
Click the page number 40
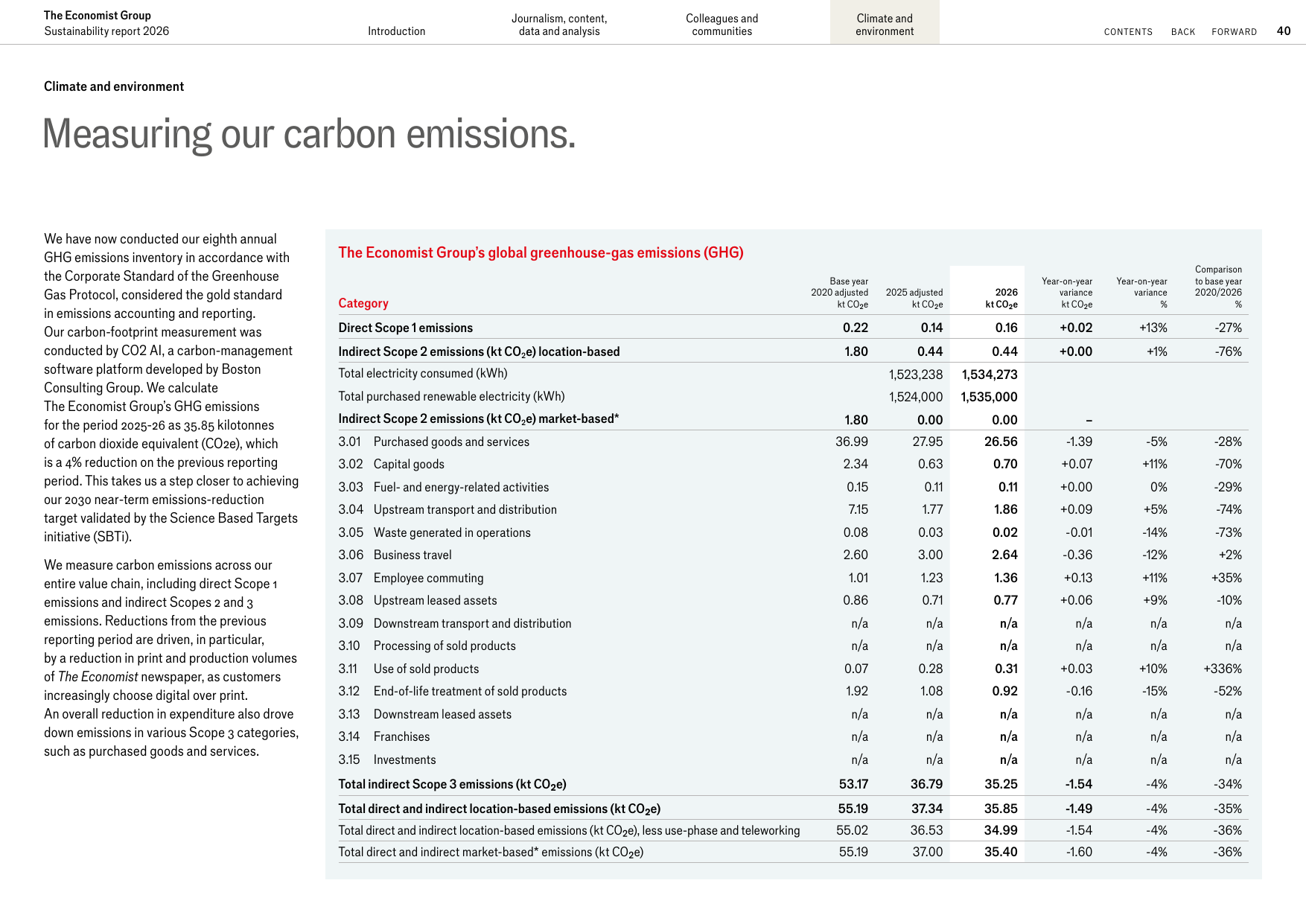[x=1284, y=31]
